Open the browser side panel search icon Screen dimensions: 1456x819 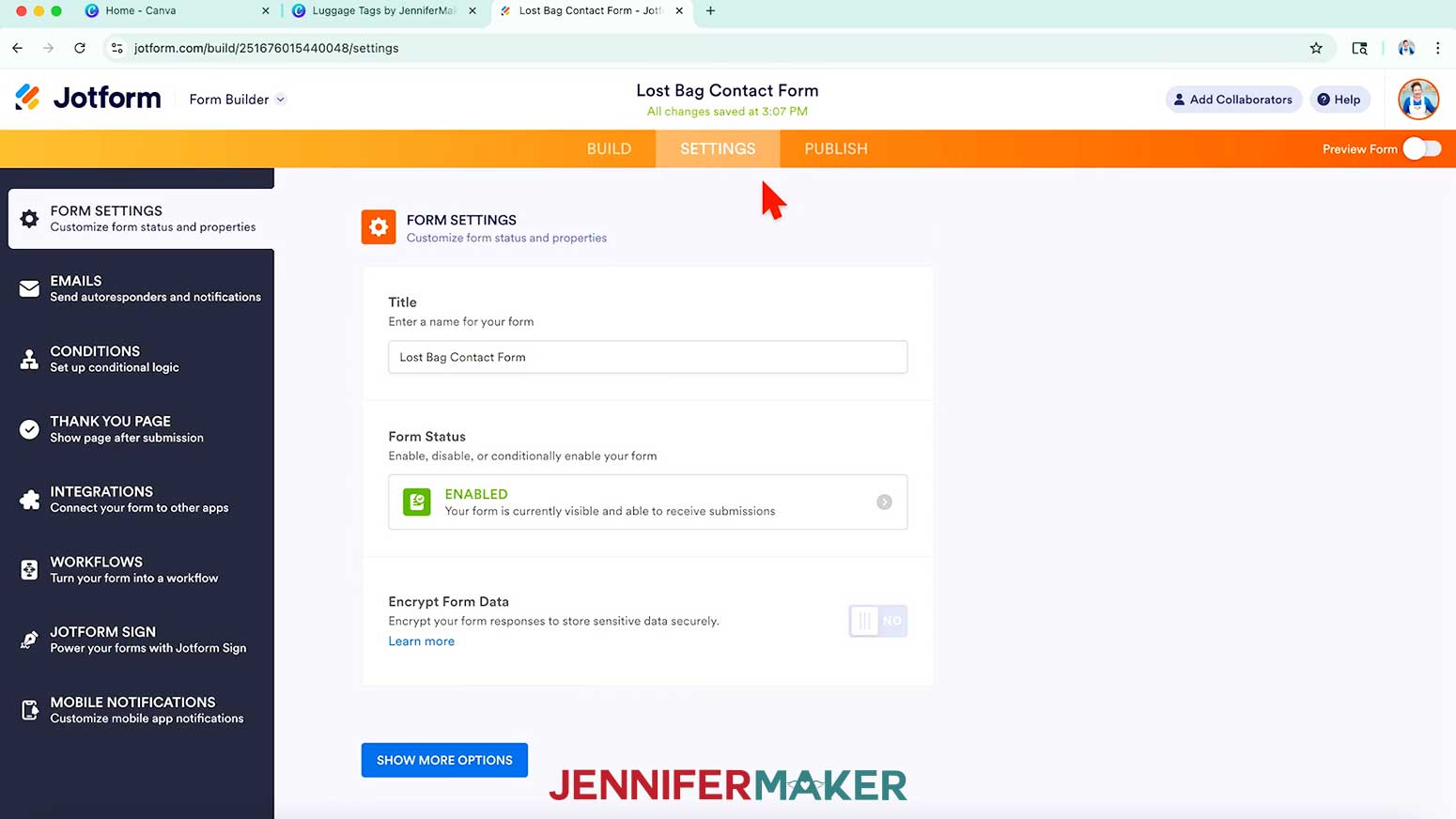[1359, 48]
